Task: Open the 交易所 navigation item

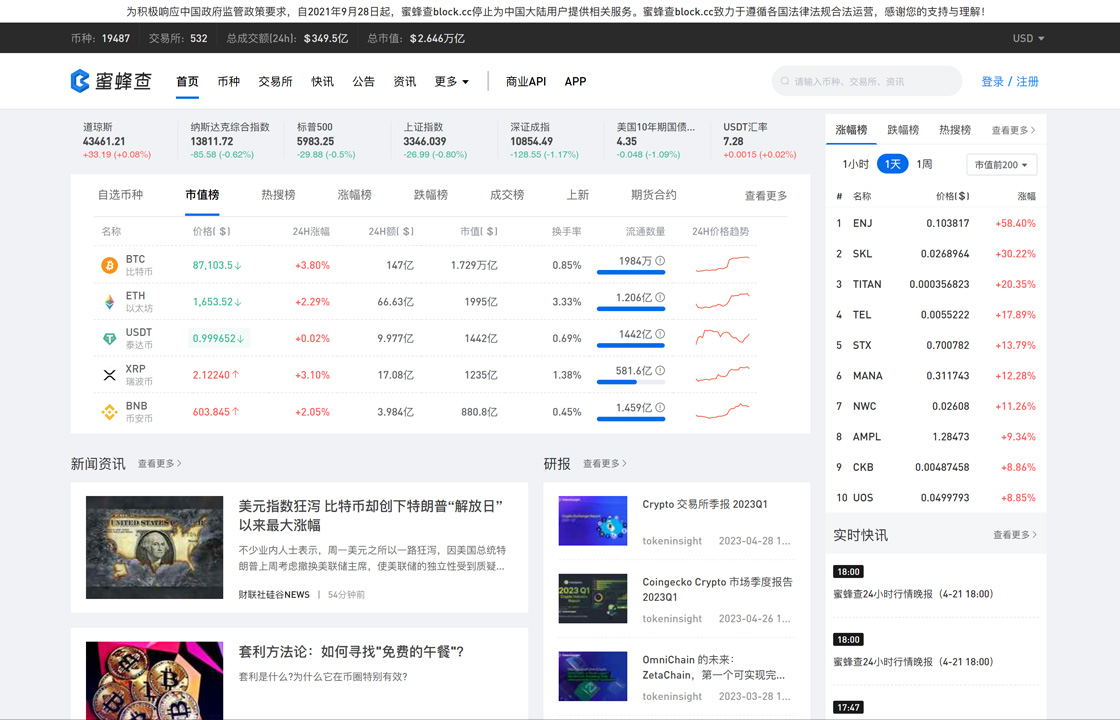Action: 275,81
